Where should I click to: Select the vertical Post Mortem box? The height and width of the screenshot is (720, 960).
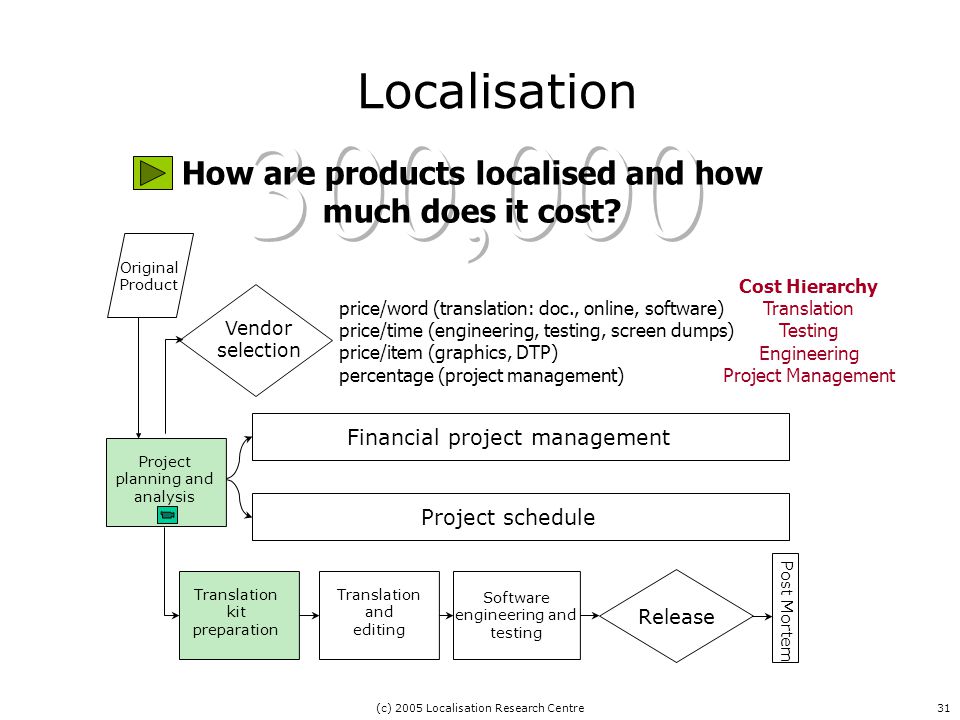click(786, 608)
